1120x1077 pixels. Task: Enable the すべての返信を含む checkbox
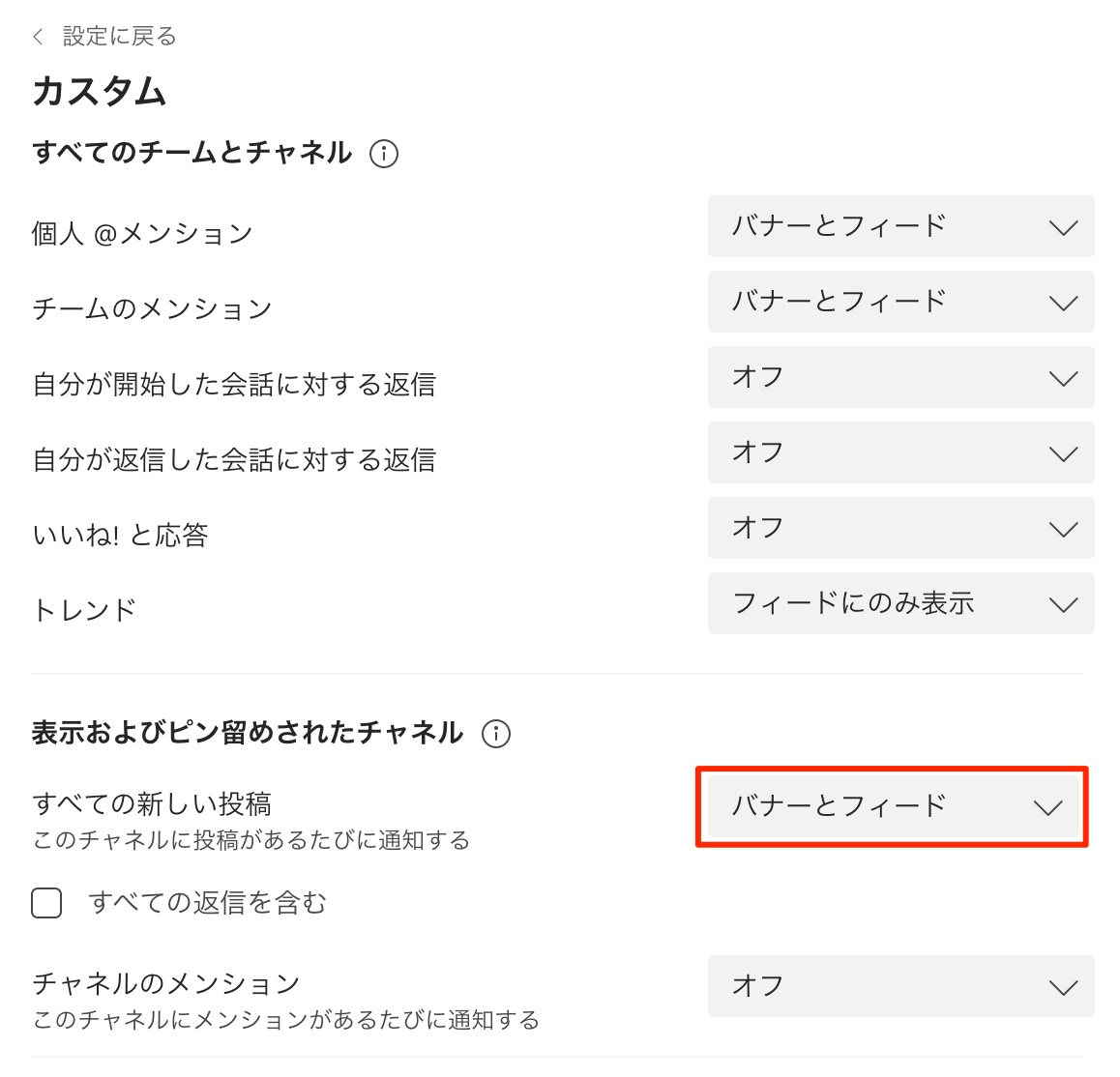click(46, 903)
